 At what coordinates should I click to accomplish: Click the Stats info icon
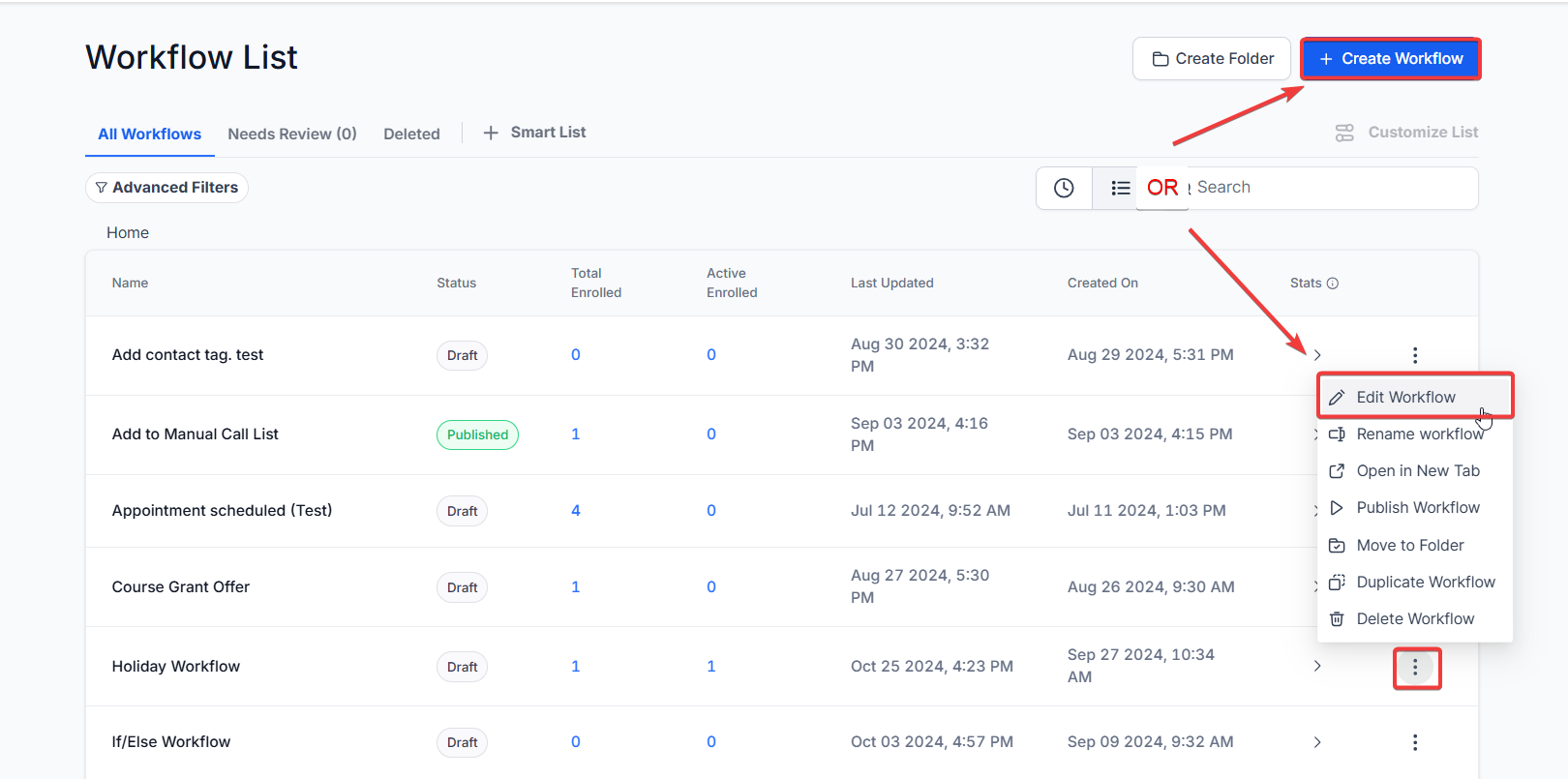pos(1333,284)
